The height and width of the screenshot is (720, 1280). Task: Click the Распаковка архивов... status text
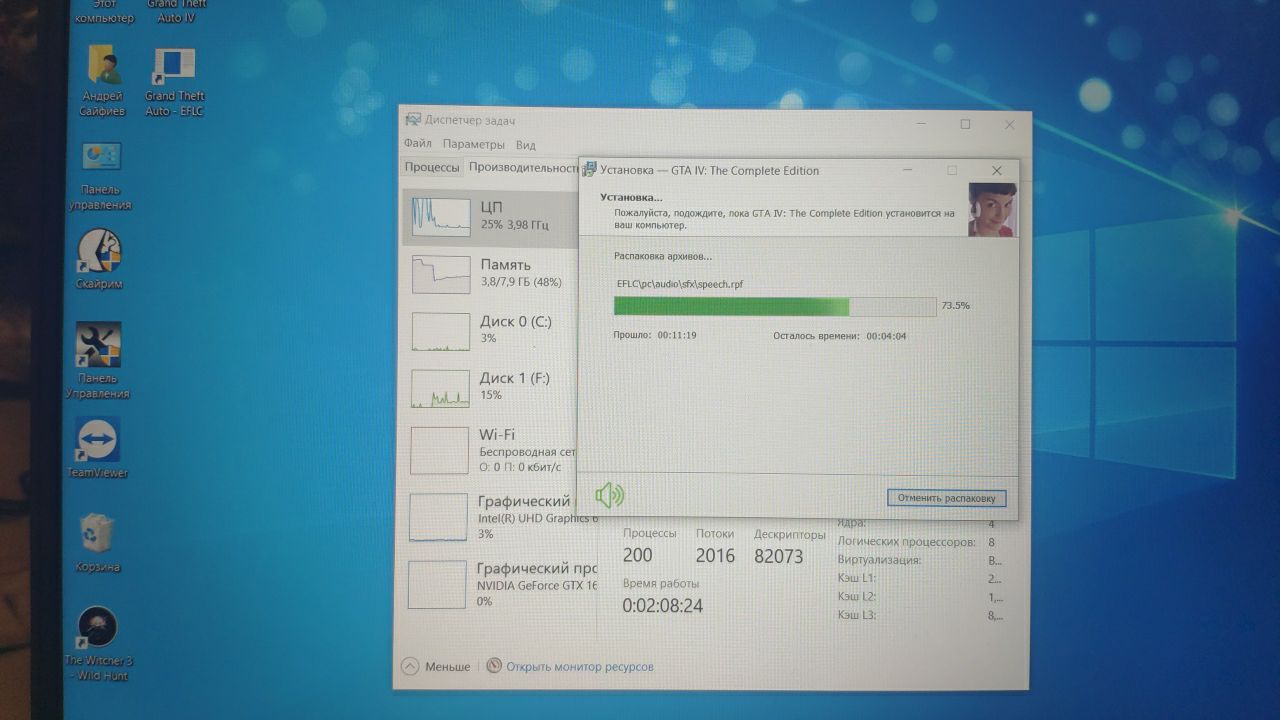663,256
